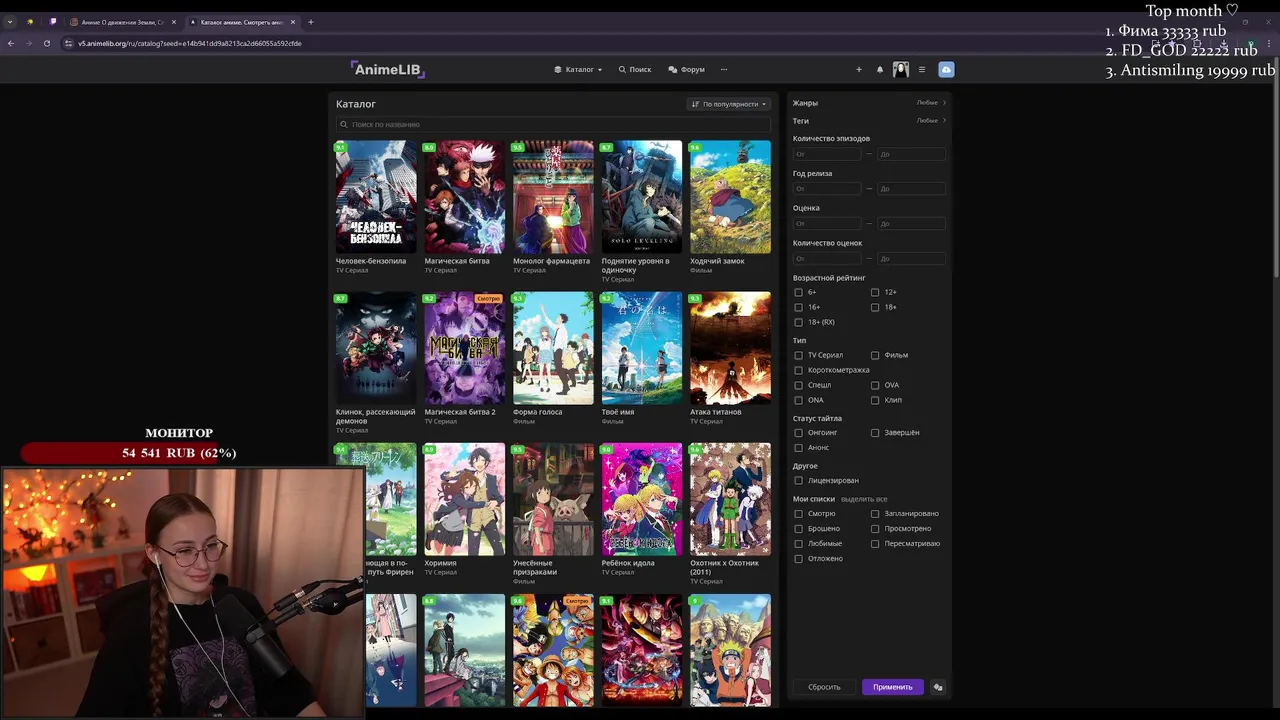Click the site info icon in address bar
Viewport: 1280px width, 720px height.
pyautogui.click(x=68, y=43)
